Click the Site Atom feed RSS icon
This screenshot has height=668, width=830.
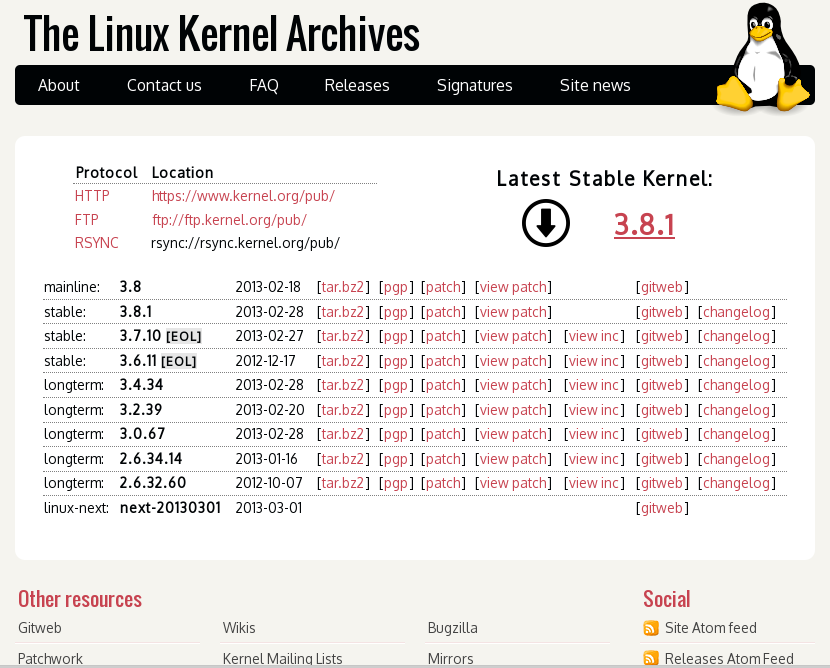tap(651, 628)
